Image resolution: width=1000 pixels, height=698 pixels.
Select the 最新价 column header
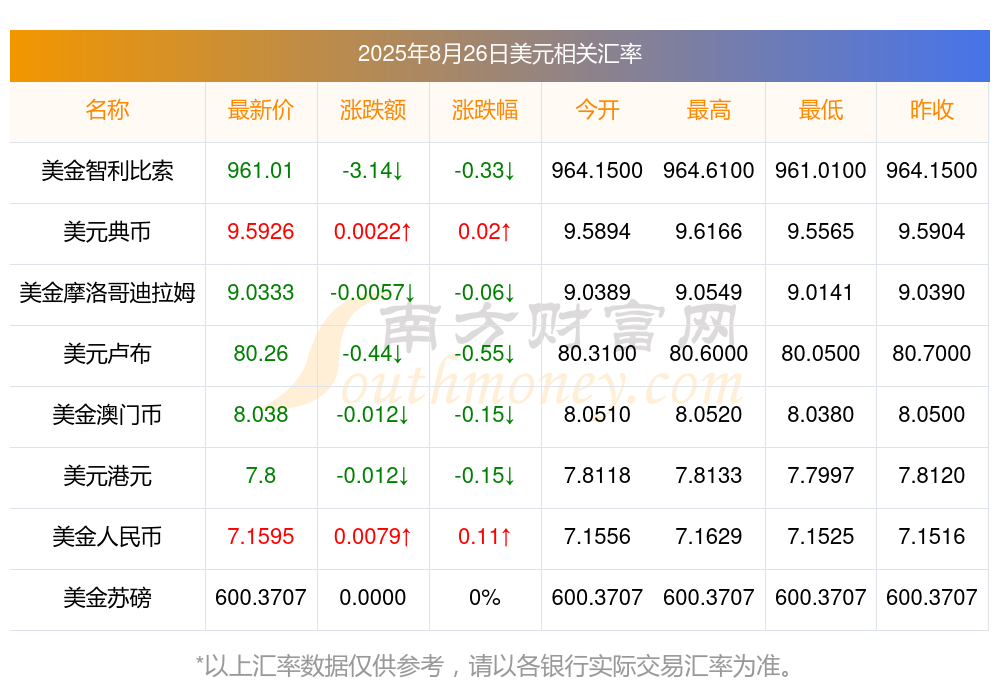260,110
